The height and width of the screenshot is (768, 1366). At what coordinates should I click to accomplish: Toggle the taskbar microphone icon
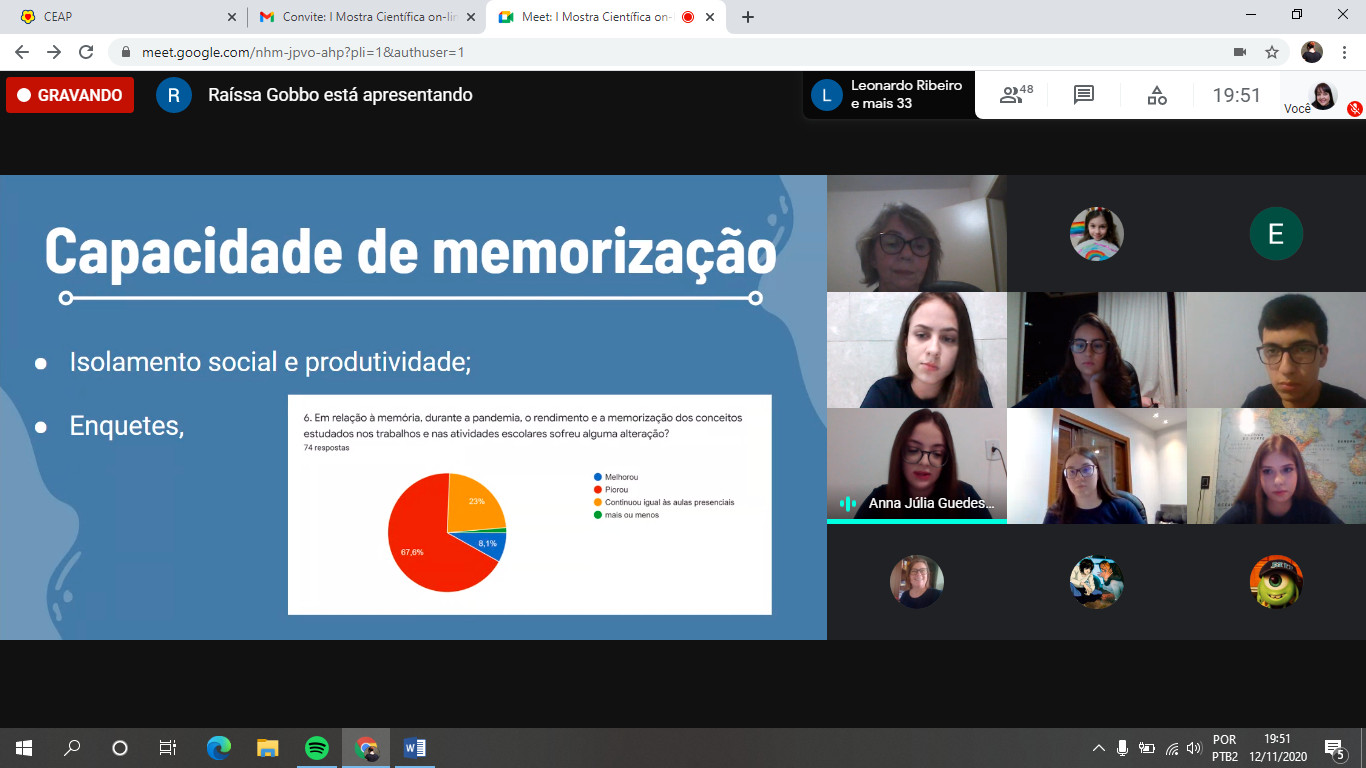coord(1122,748)
